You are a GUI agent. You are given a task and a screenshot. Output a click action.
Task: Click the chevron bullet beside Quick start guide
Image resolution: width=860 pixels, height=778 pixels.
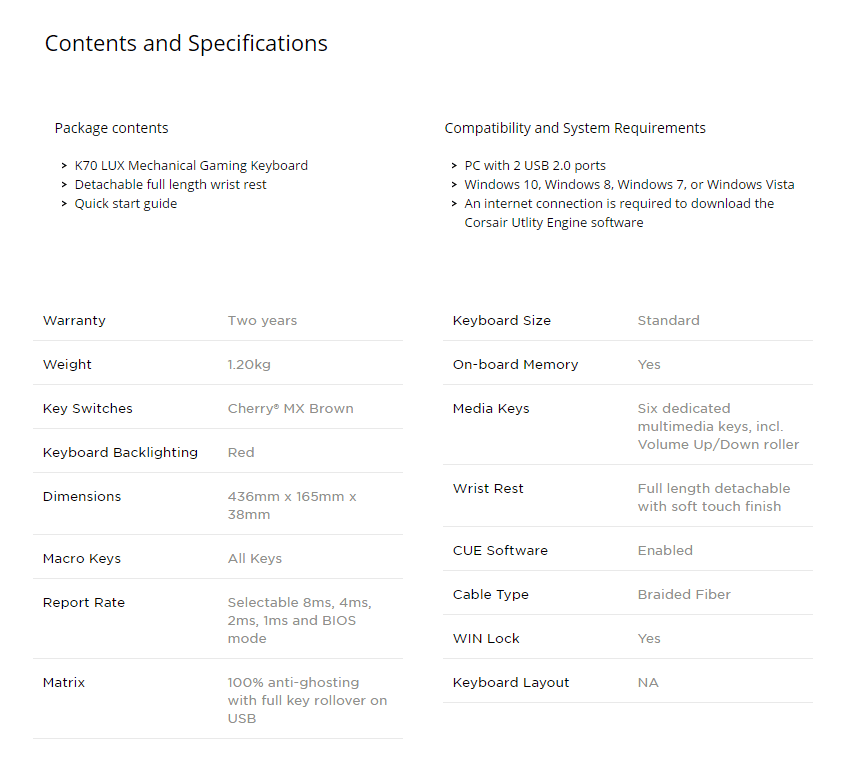coord(64,204)
